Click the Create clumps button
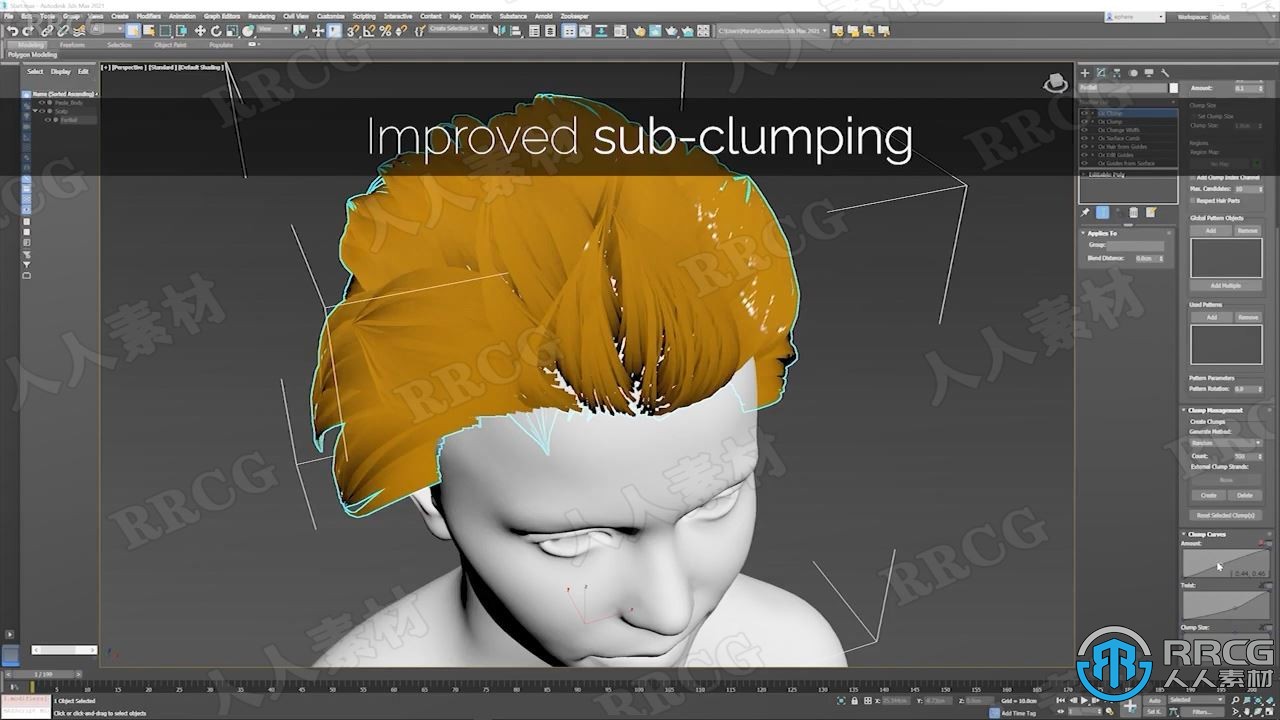Screen dimensions: 1280x720 pos(1208,495)
